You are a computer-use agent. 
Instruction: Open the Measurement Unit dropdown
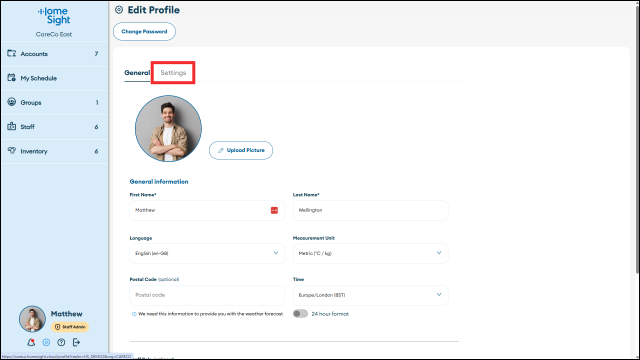pyautogui.click(x=371, y=253)
